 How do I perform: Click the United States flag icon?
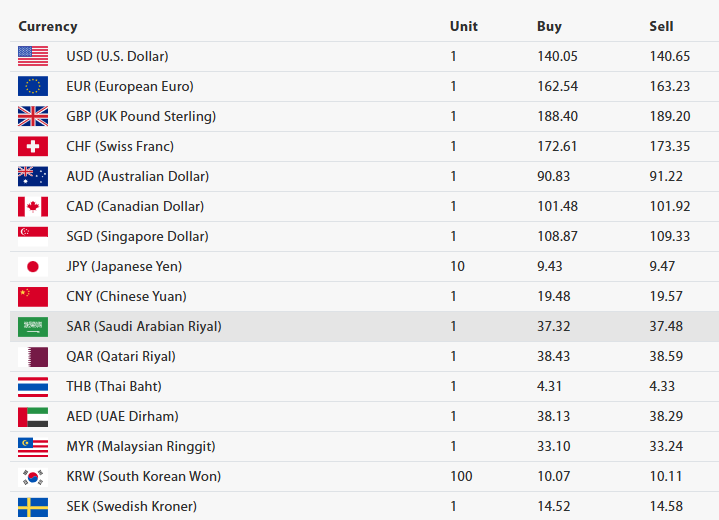33,57
